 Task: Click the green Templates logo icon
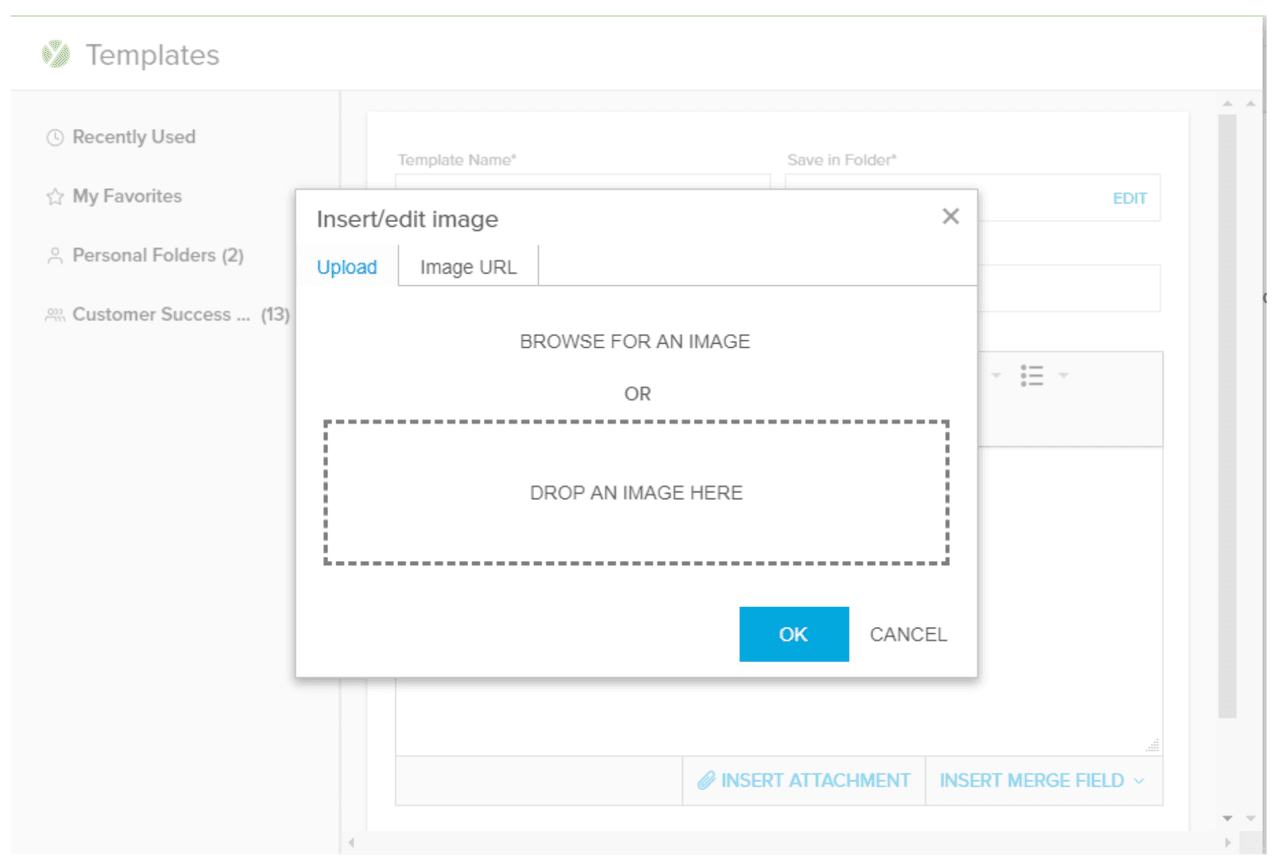56,54
